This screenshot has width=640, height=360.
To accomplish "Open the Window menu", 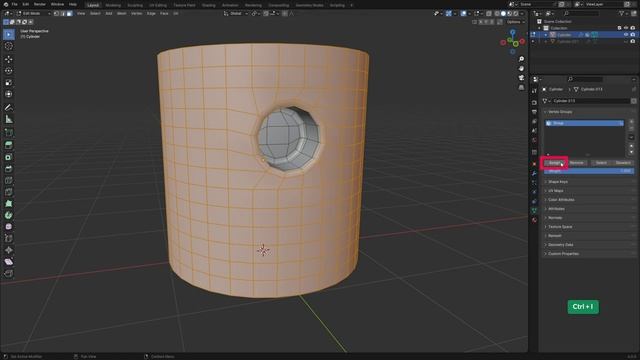I will point(57,4).
